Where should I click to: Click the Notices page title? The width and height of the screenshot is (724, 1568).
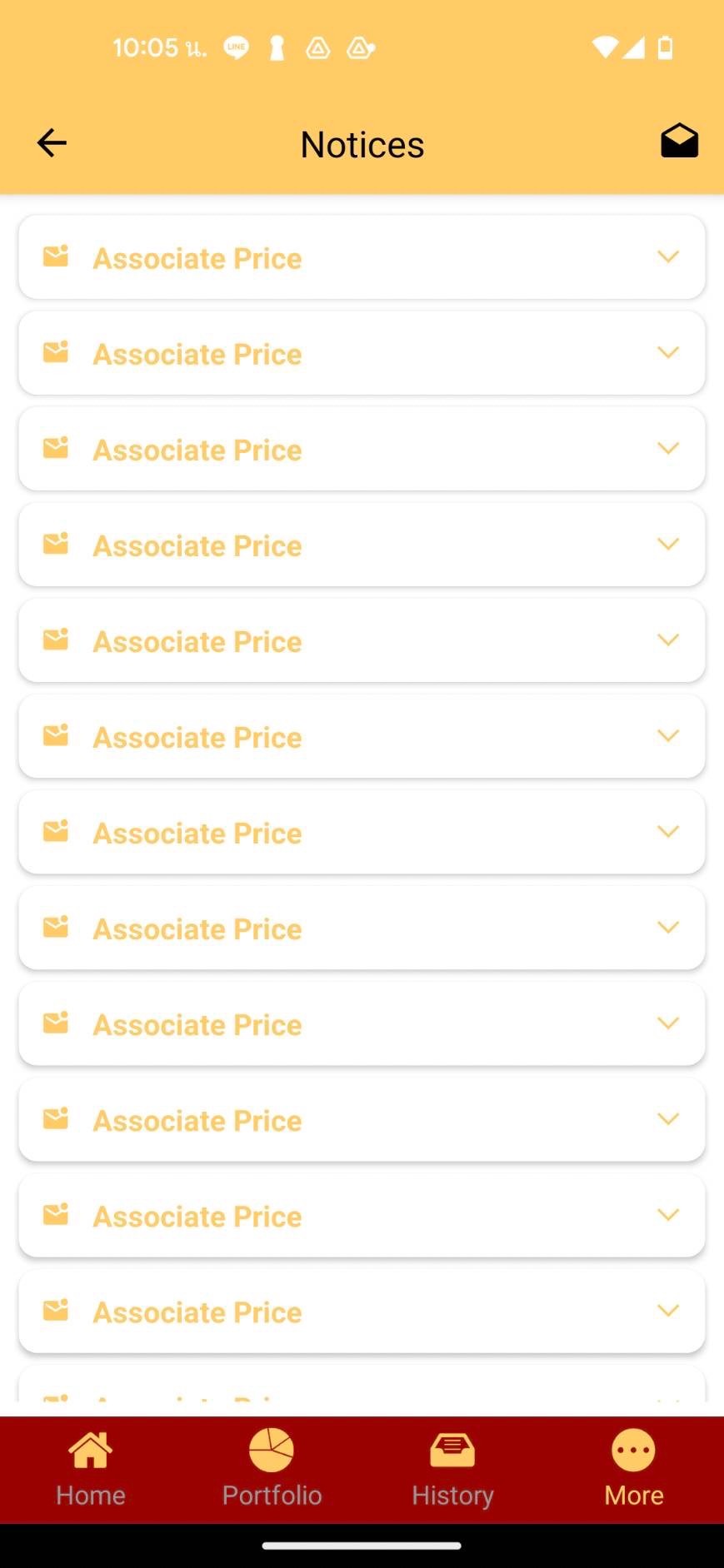(x=362, y=144)
